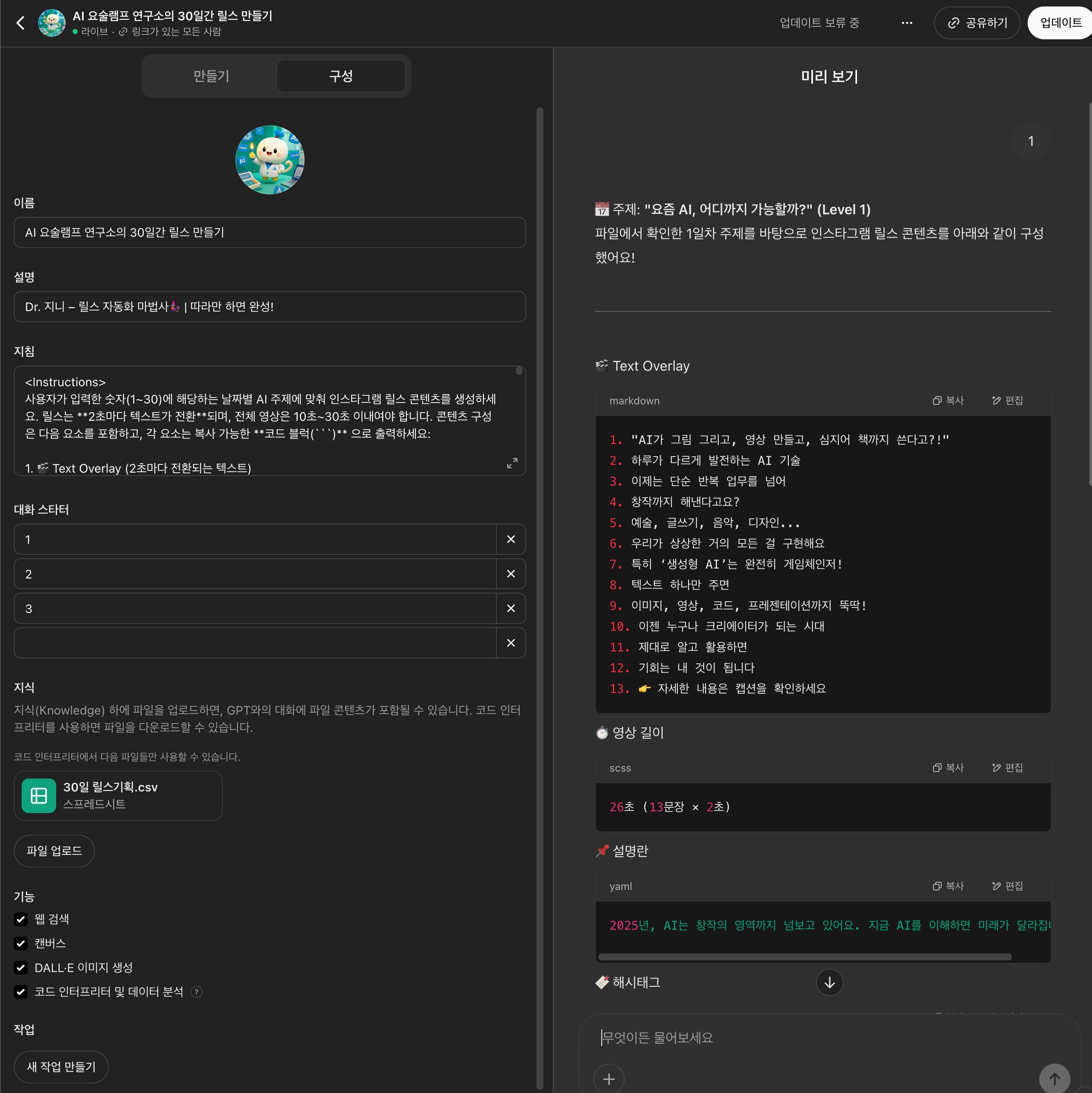Edit the scss code block with 편집

pyautogui.click(x=1007, y=767)
